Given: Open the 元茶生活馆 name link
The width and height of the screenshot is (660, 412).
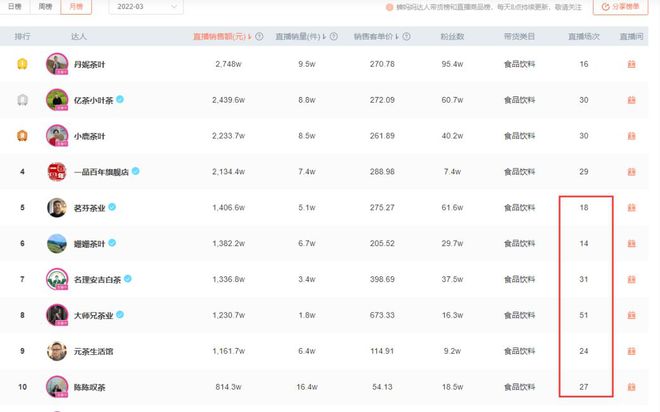Looking at the screenshot, I should point(93,351).
